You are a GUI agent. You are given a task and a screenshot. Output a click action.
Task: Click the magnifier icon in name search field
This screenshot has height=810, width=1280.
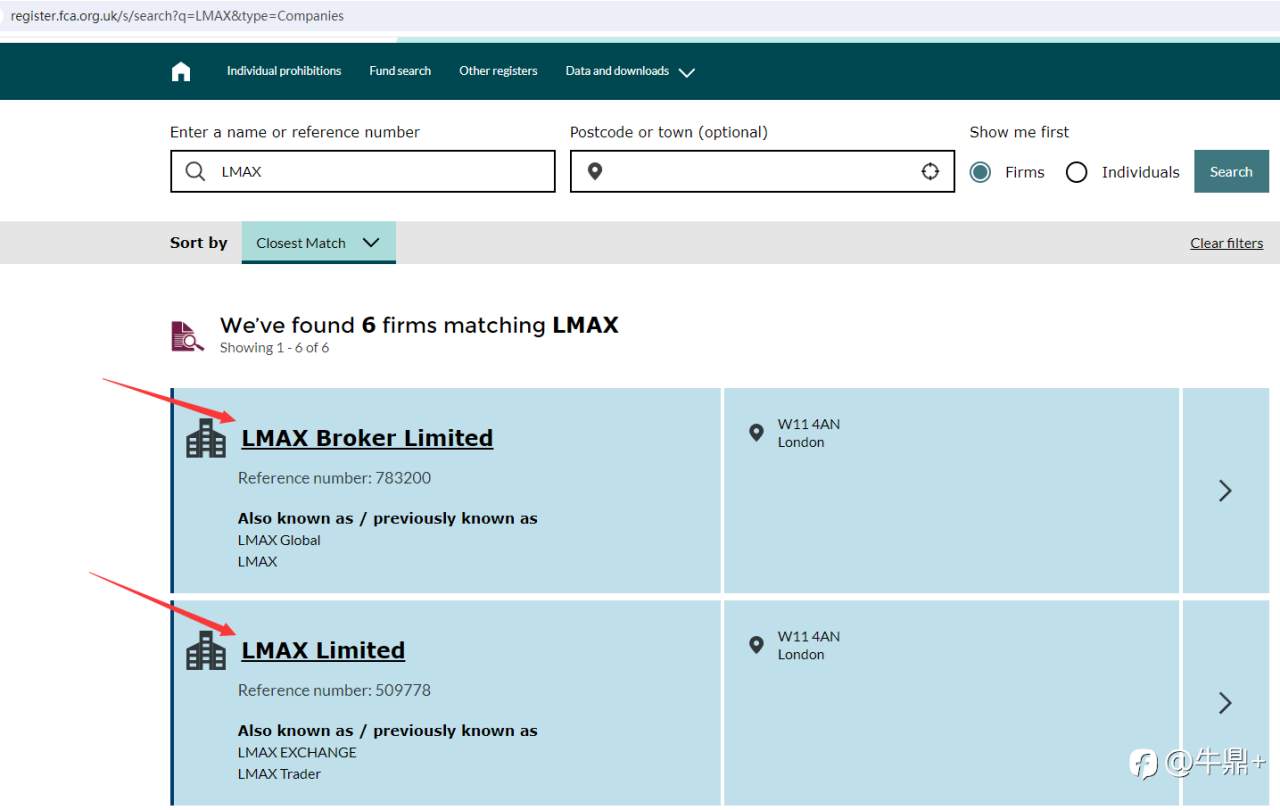pos(196,171)
